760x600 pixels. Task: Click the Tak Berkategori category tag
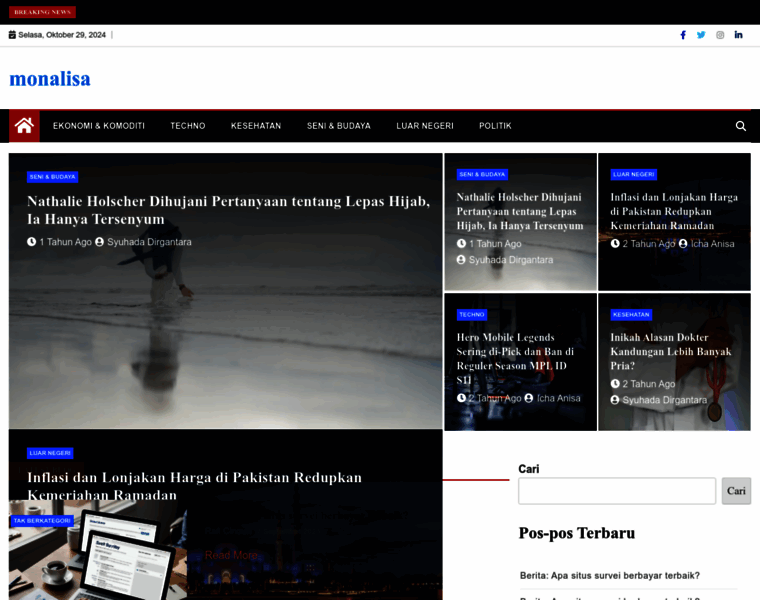pos(42,521)
